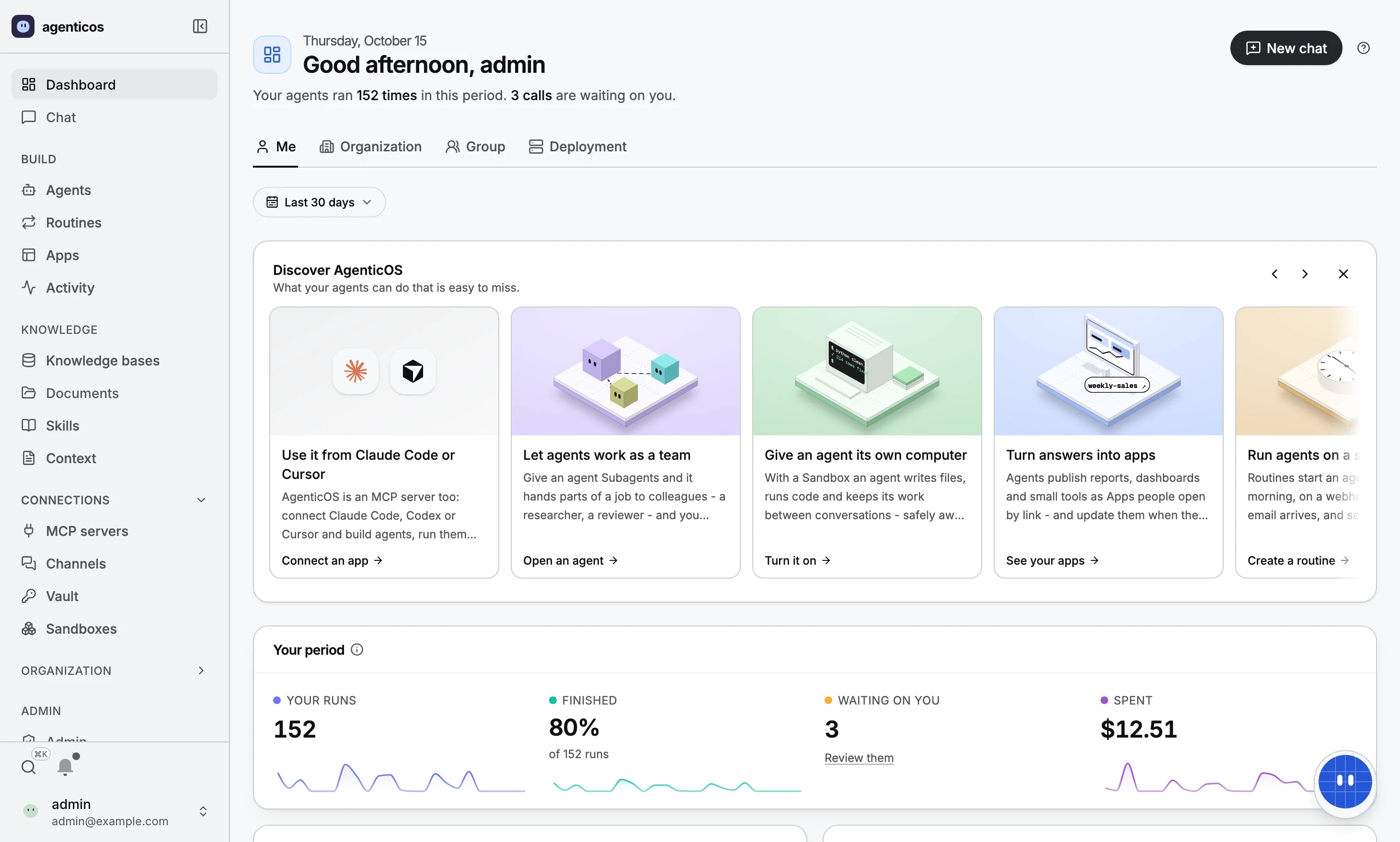Open Sandboxes in the sidebar
The height and width of the screenshot is (842, 1400).
114,629
